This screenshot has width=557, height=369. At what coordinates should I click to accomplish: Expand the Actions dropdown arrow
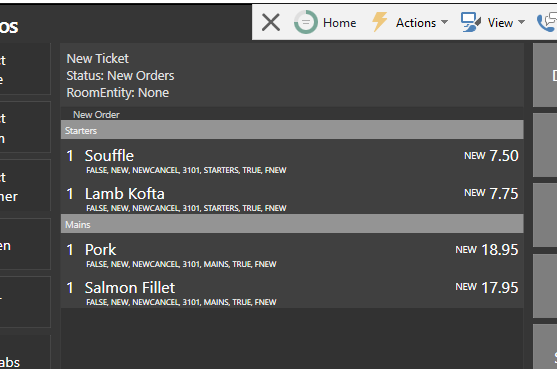click(444, 22)
